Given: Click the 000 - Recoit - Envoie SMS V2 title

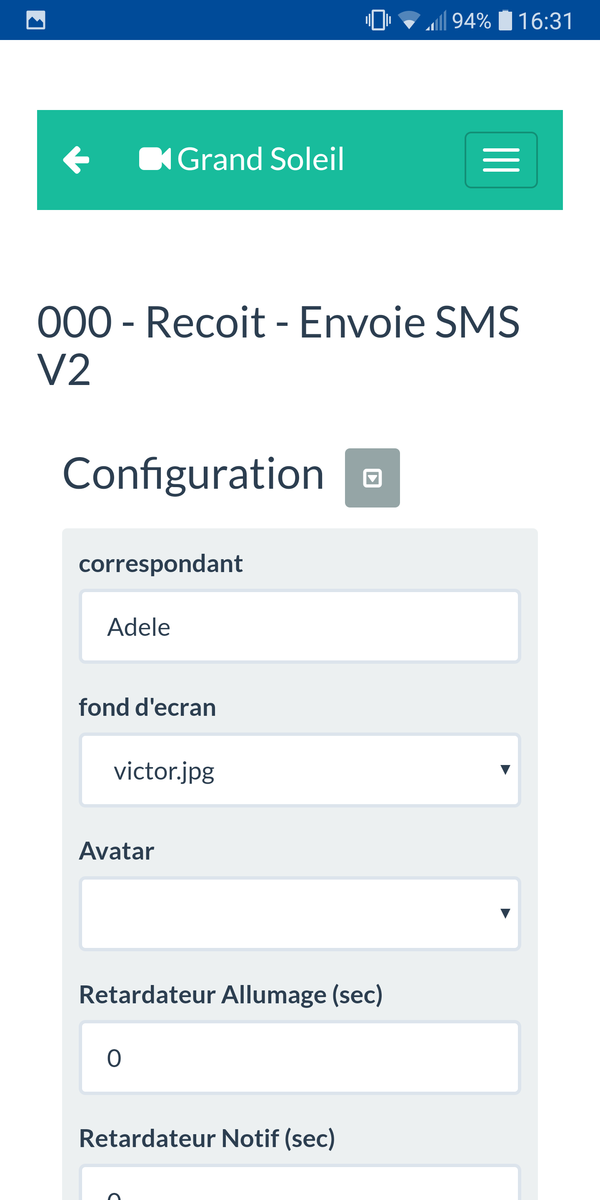Looking at the screenshot, I should (278, 346).
